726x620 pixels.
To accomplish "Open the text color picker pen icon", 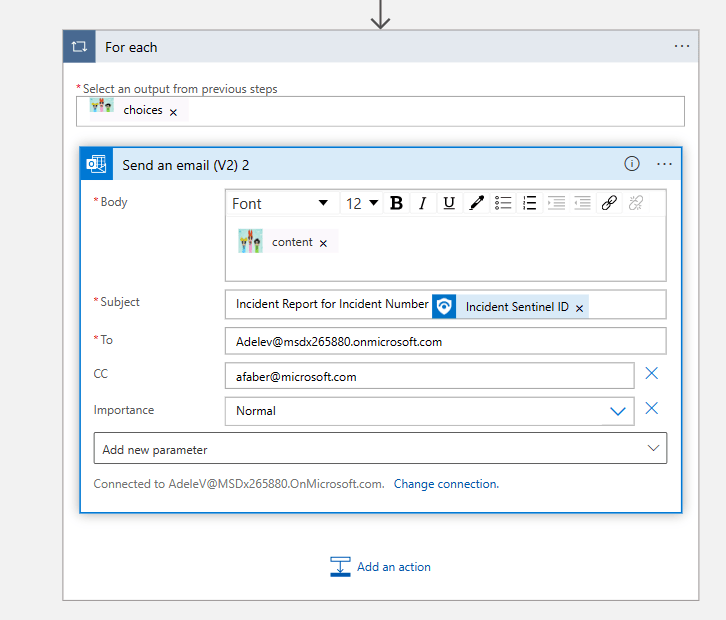I will point(476,203).
